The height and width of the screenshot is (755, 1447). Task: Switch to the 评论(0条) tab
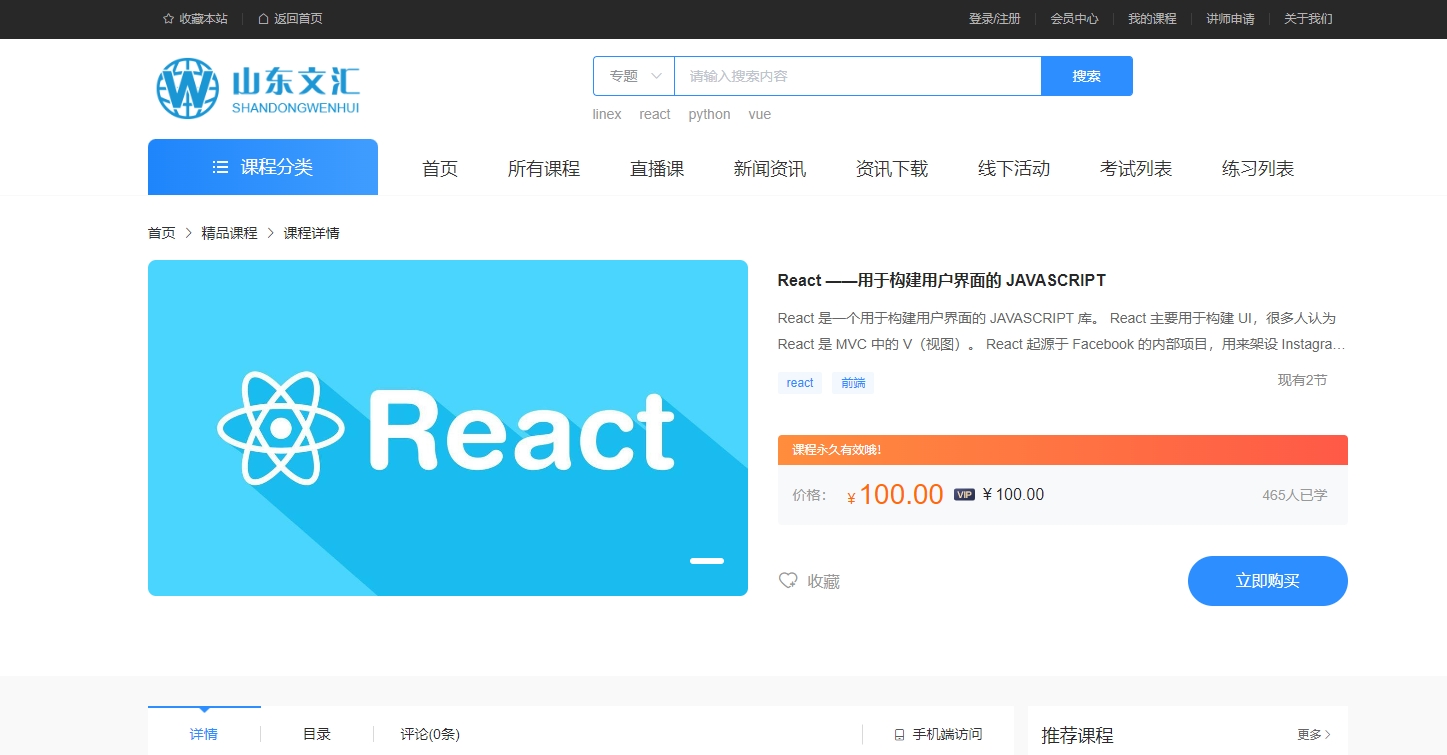pyautogui.click(x=430, y=734)
